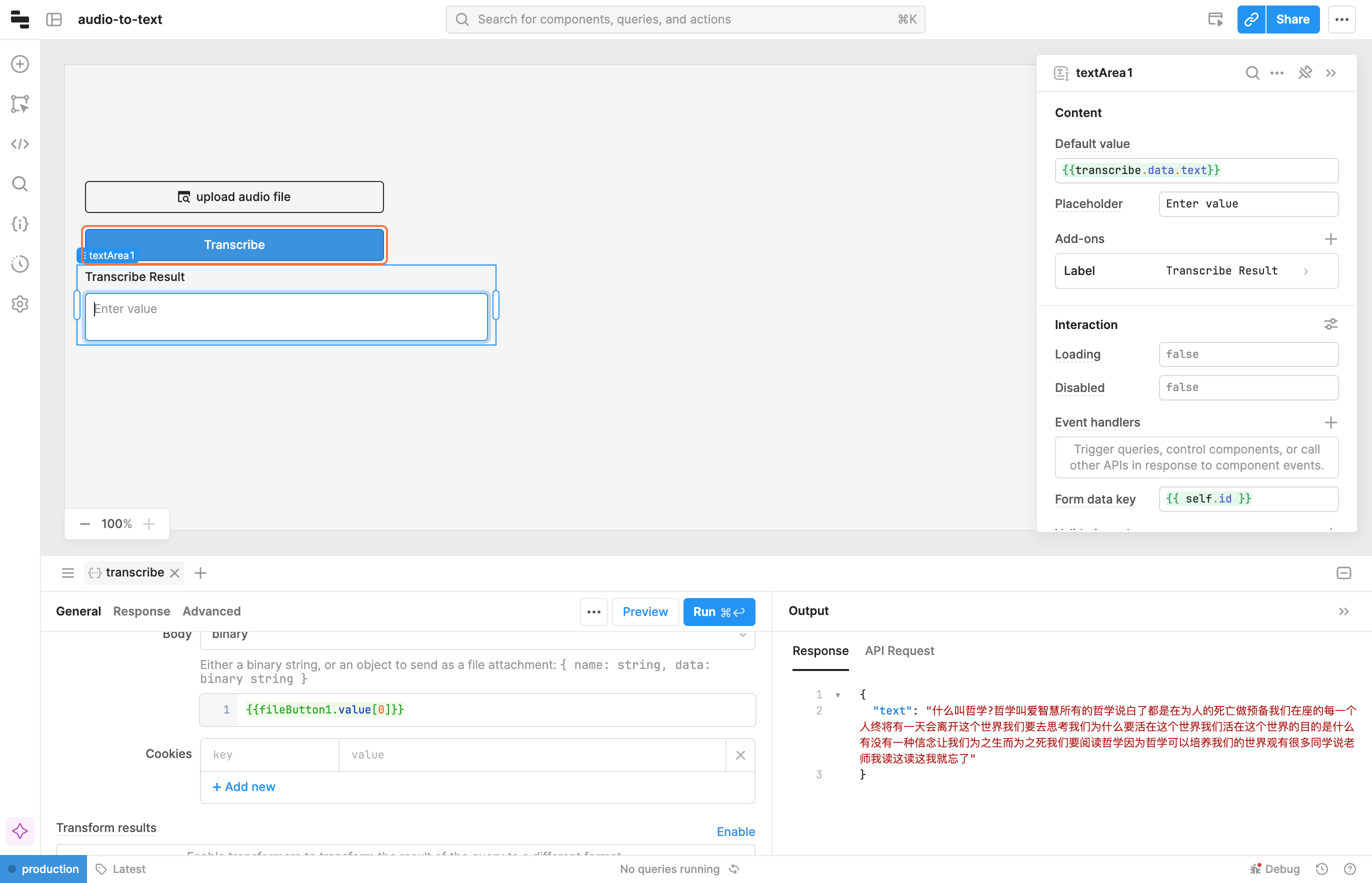Viewport: 1372px width, 883px height.
Task: Expand the Label add-on chevron
Action: 1306,271
